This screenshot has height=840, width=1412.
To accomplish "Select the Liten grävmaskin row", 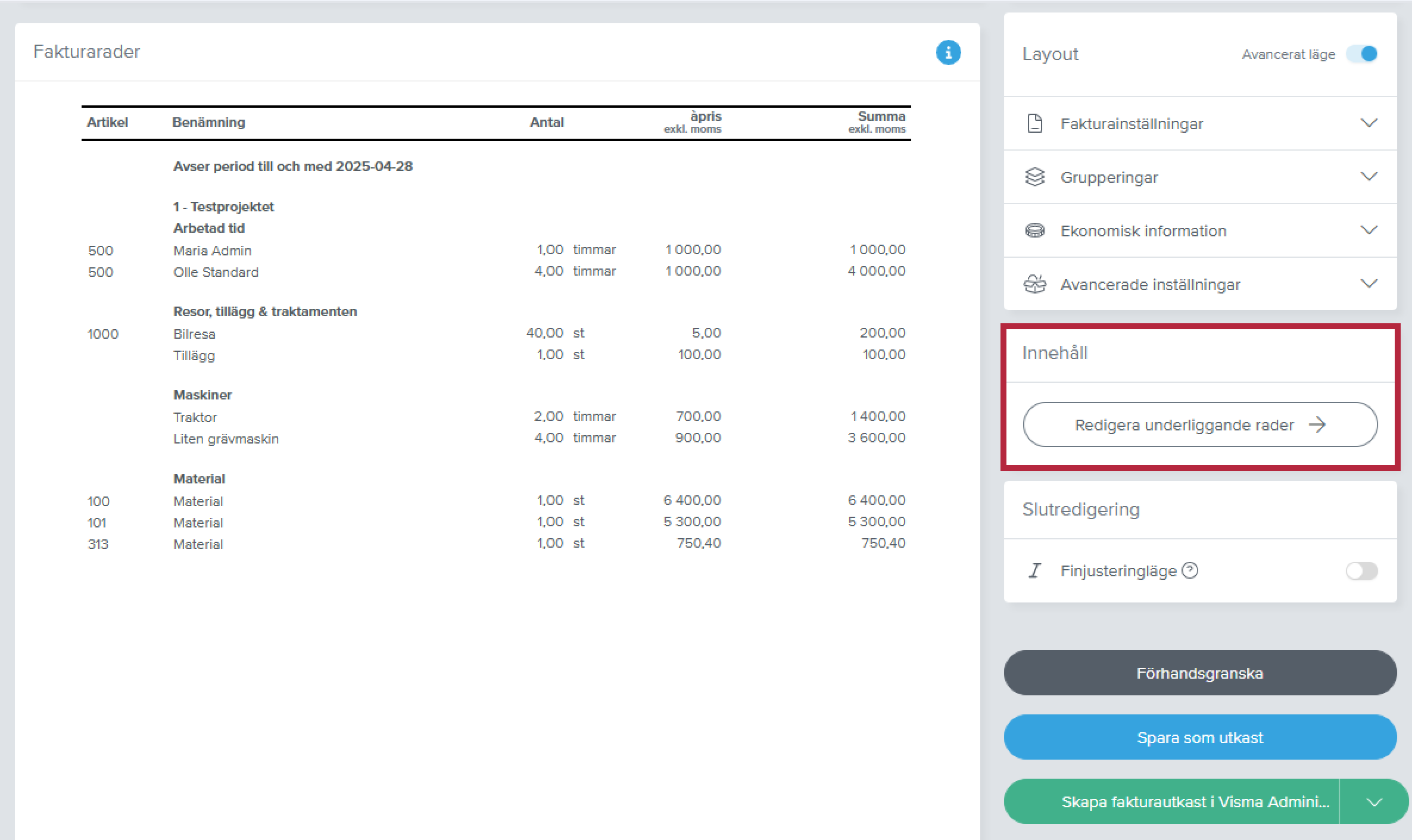I will 497,438.
